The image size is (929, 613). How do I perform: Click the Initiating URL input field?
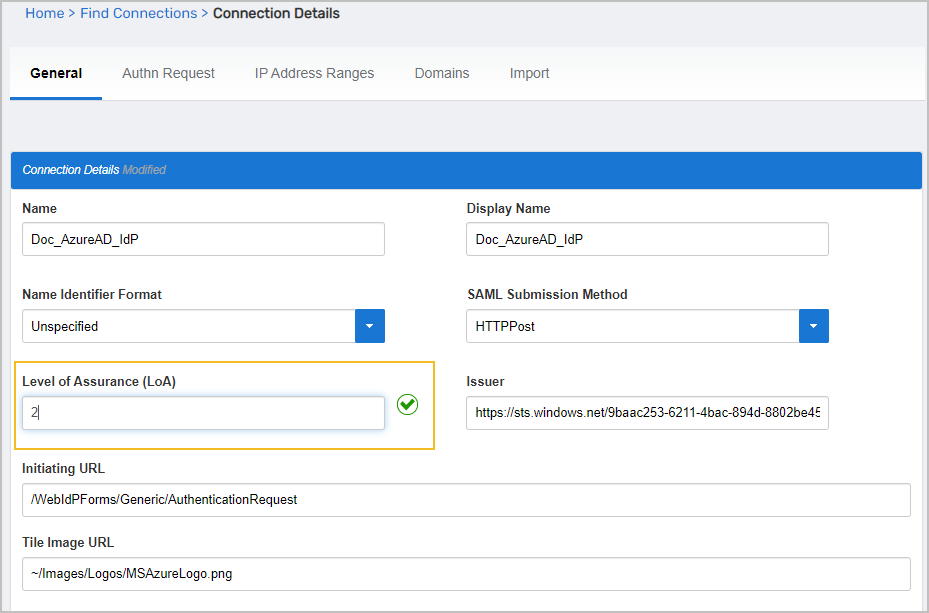(466, 499)
